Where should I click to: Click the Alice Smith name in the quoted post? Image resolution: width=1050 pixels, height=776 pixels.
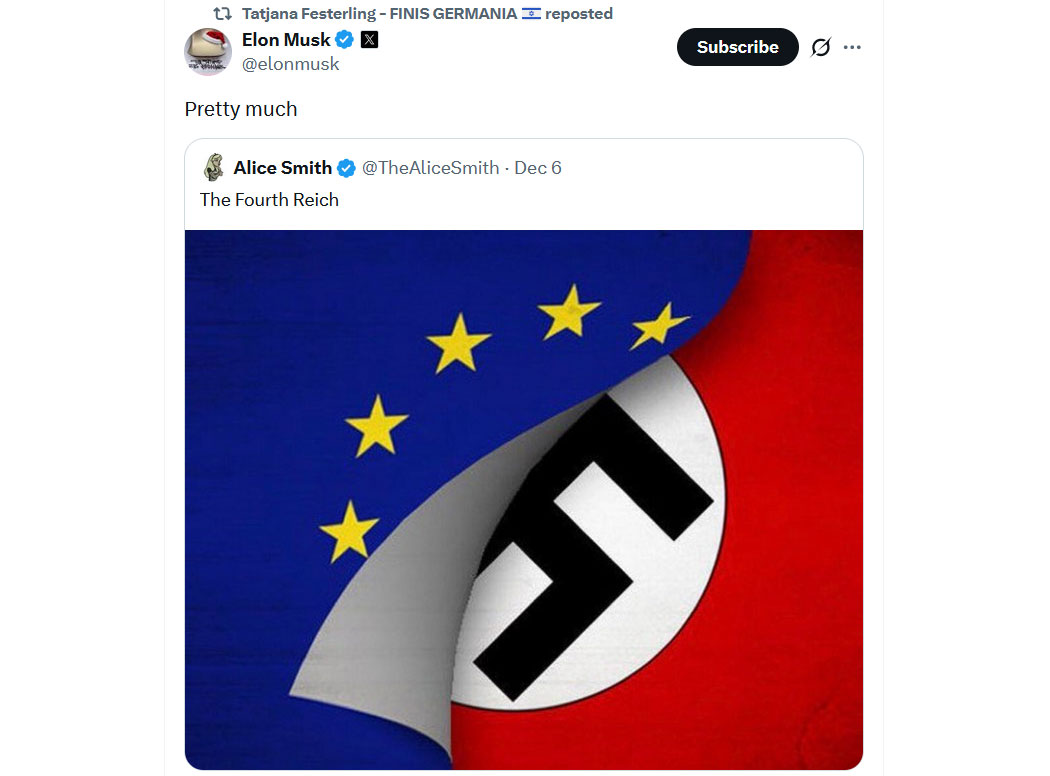pyautogui.click(x=282, y=168)
